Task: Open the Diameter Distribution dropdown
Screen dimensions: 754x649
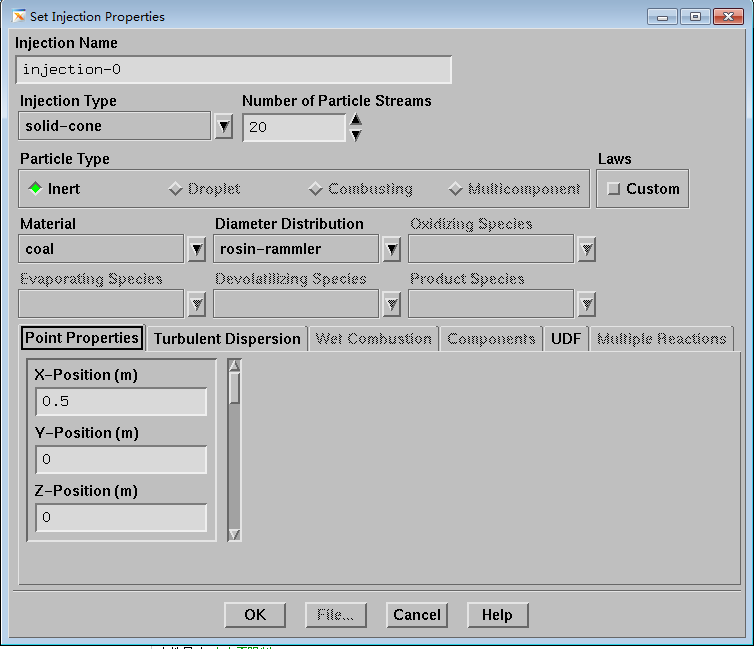Action: (392, 249)
